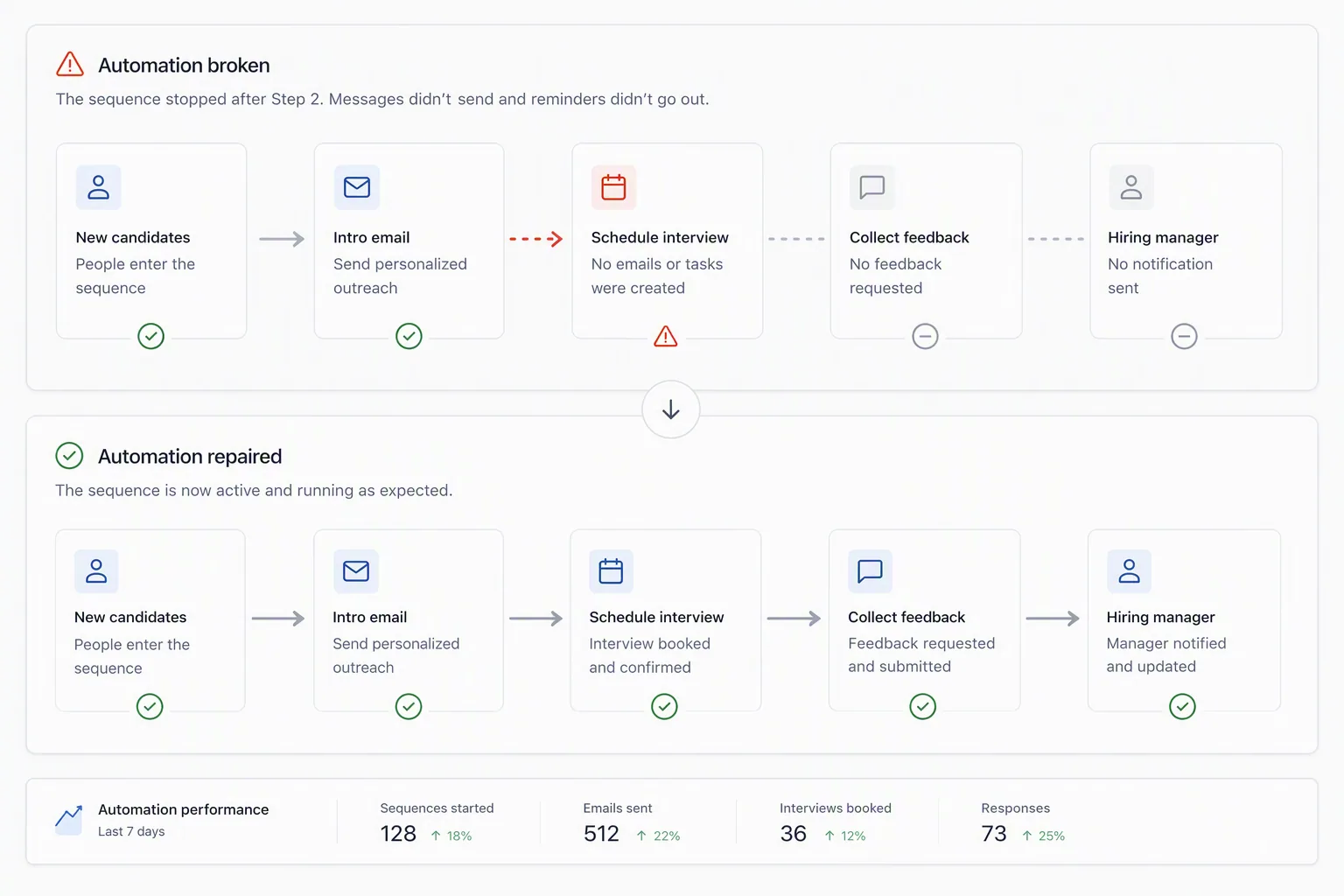The height and width of the screenshot is (896, 1344).
Task: Click "No feedback requested" description
Action: point(896,276)
